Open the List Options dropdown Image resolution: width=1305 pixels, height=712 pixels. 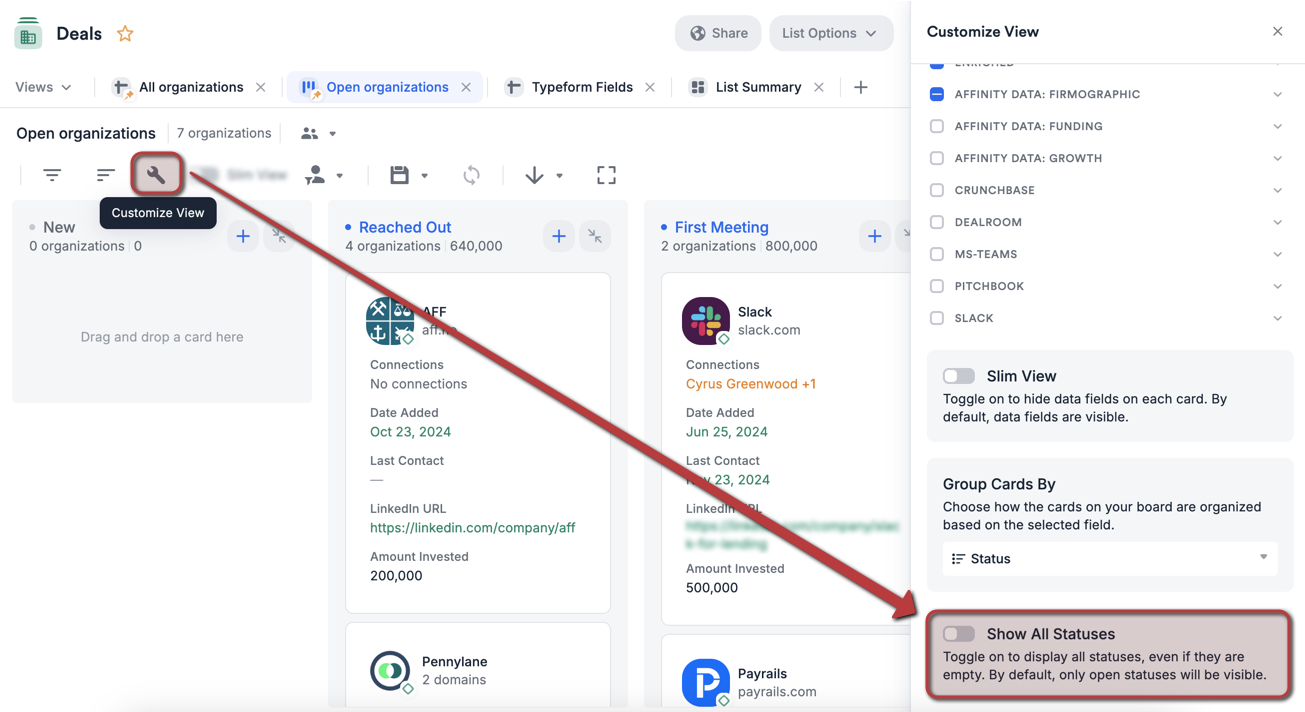831,33
